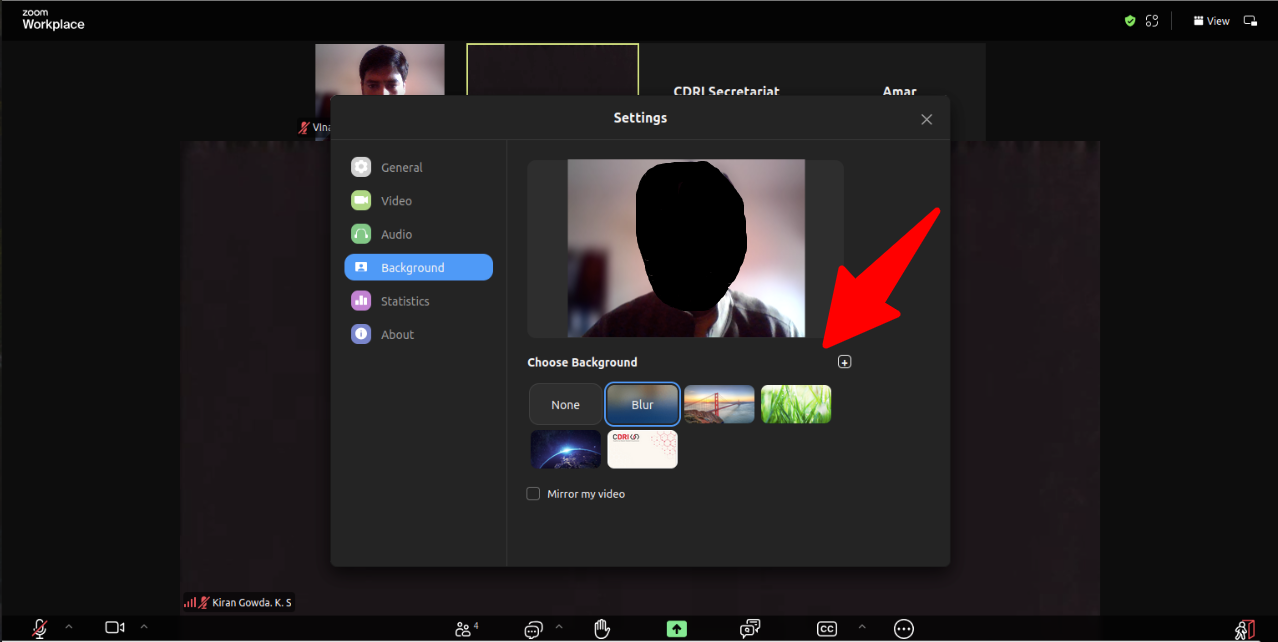This screenshot has height=642, width=1278.
Task: Choose the Earth from space background
Action: [566, 449]
